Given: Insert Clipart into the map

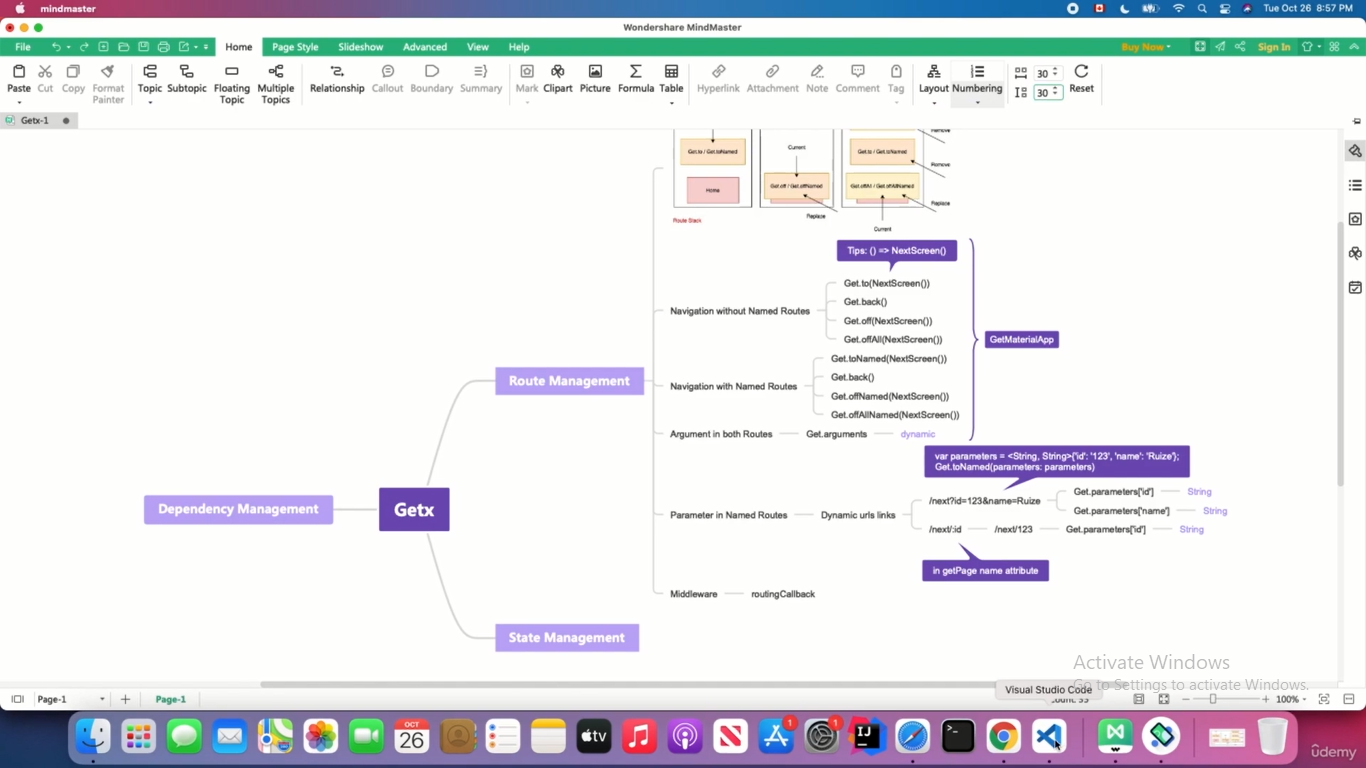Looking at the screenshot, I should (x=558, y=79).
